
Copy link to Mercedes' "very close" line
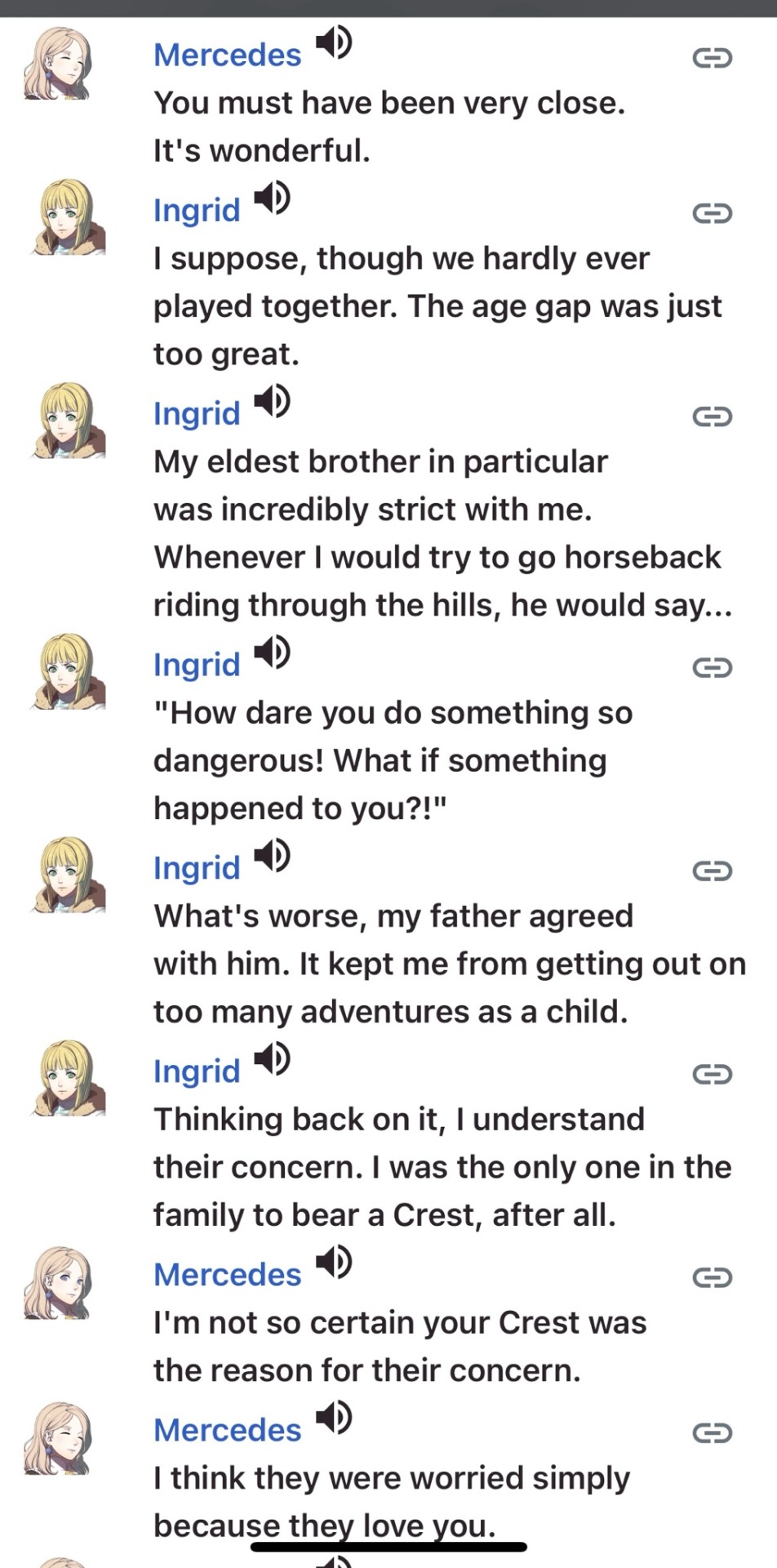coord(712,58)
